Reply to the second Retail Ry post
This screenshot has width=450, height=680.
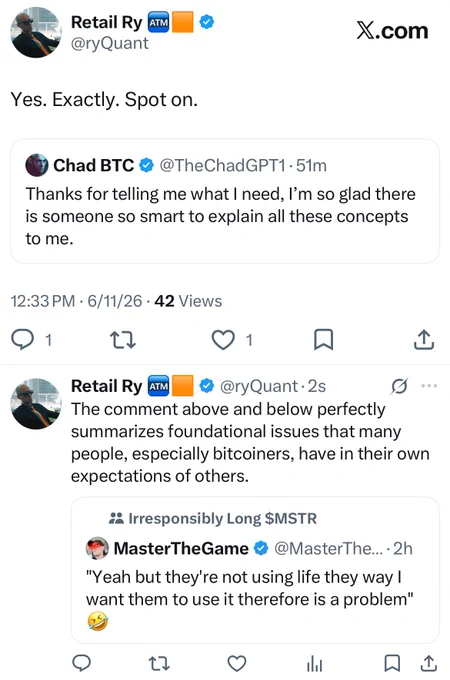[x=81, y=663]
